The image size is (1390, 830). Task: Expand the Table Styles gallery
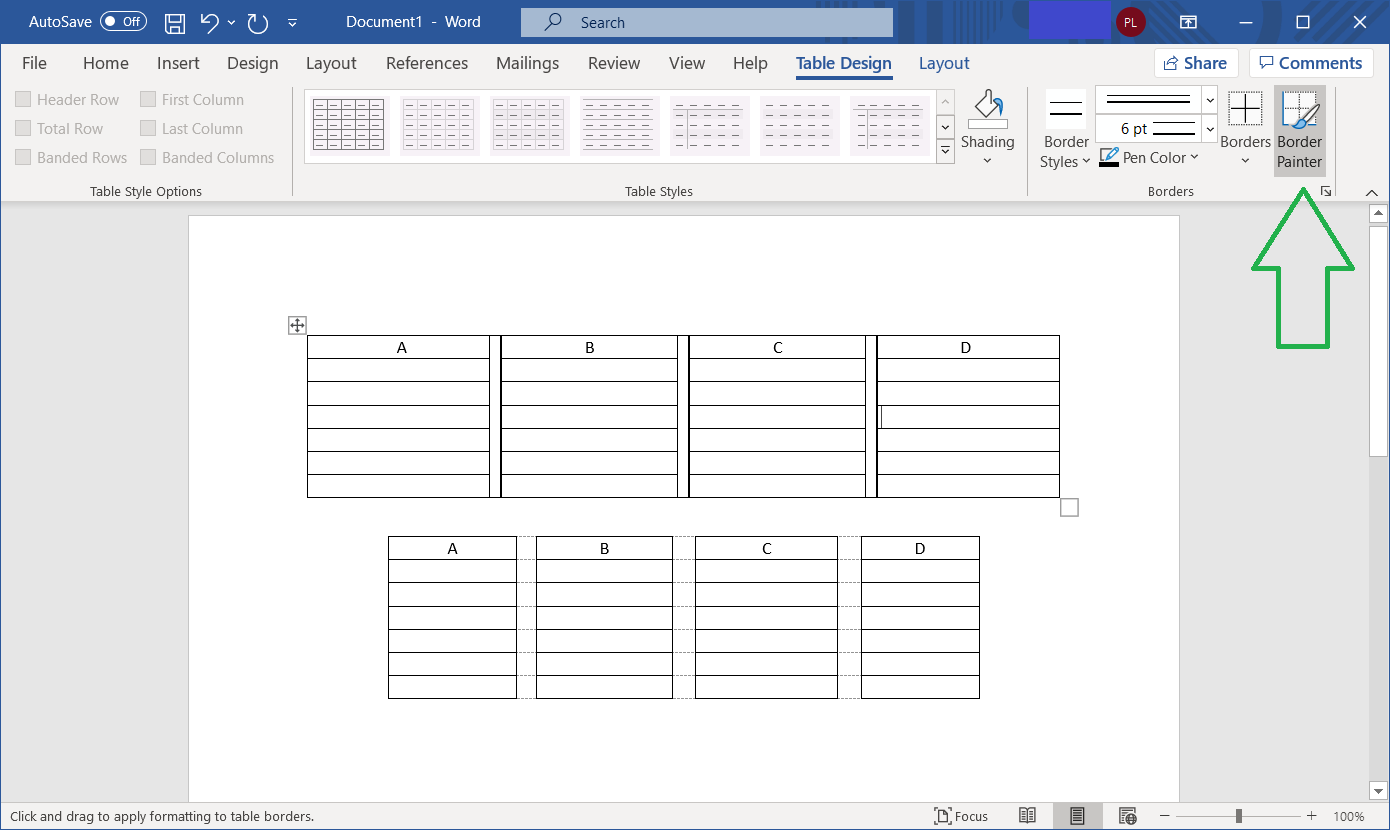945,150
